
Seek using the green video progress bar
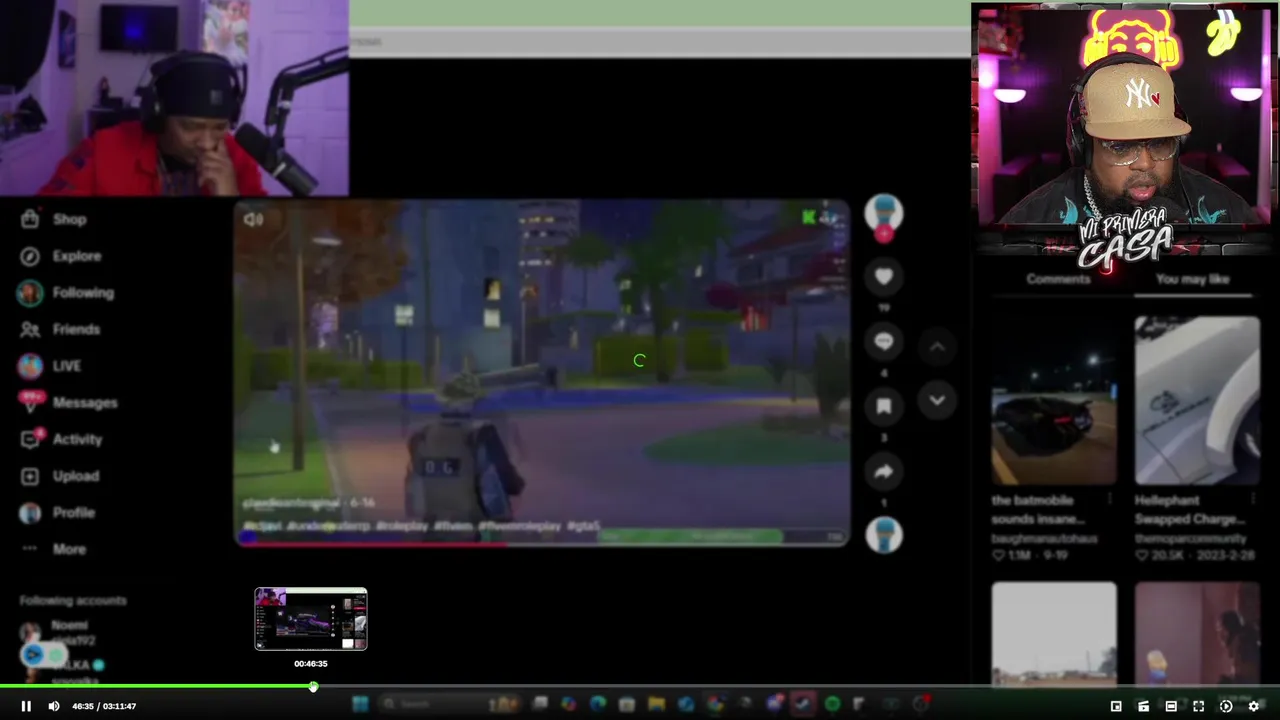click(640, 686)
